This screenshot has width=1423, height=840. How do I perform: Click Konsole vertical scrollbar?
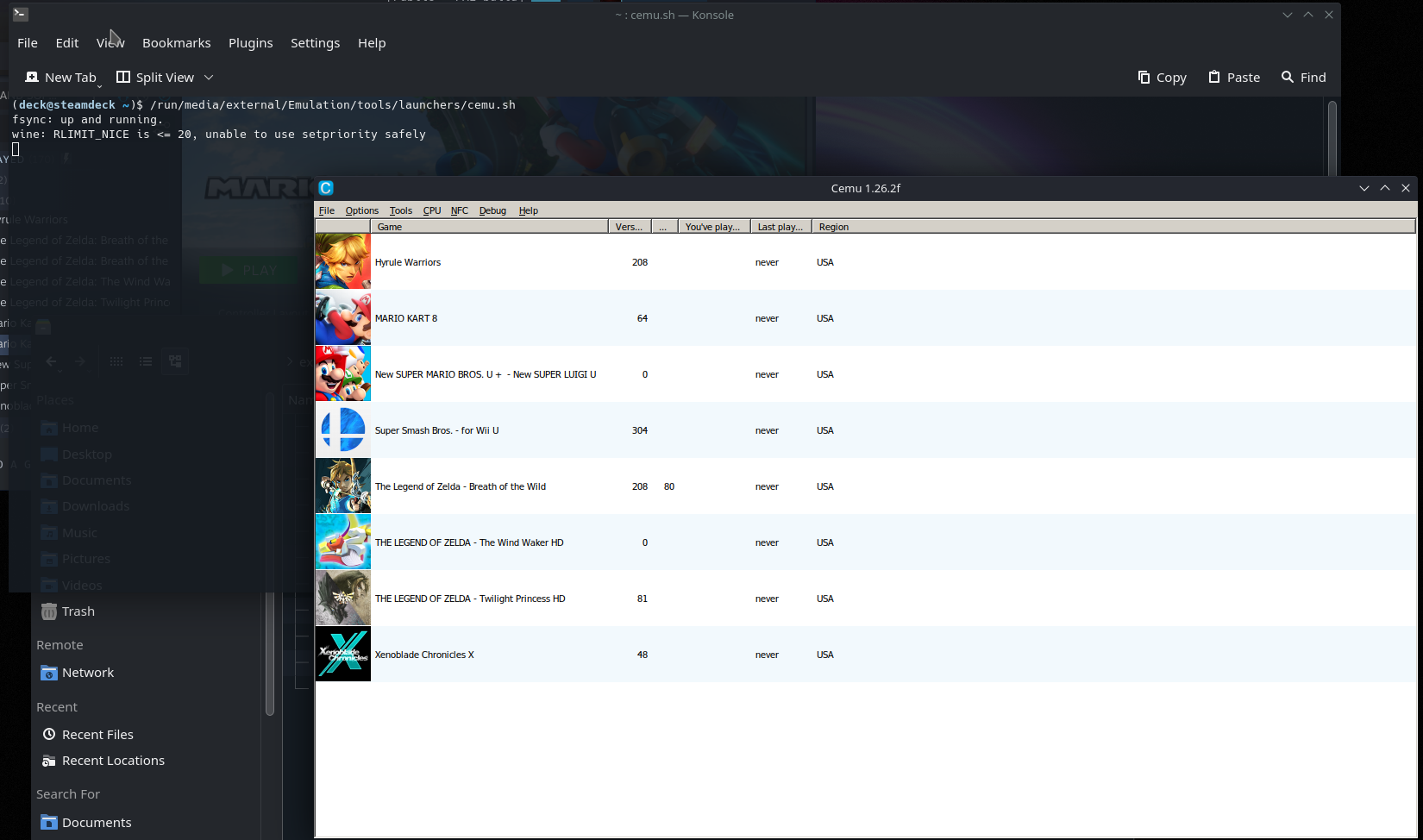coord(1332,138)
